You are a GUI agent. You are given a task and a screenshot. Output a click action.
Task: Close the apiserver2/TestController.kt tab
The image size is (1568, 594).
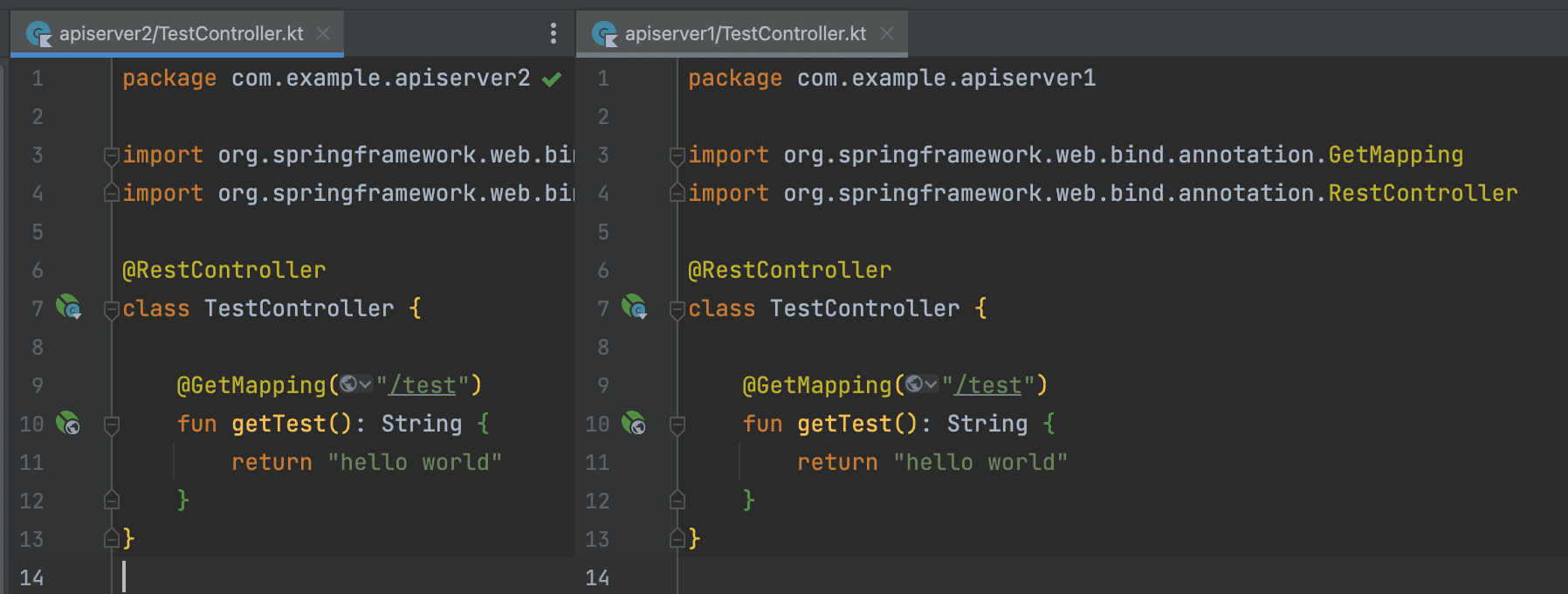323,34
